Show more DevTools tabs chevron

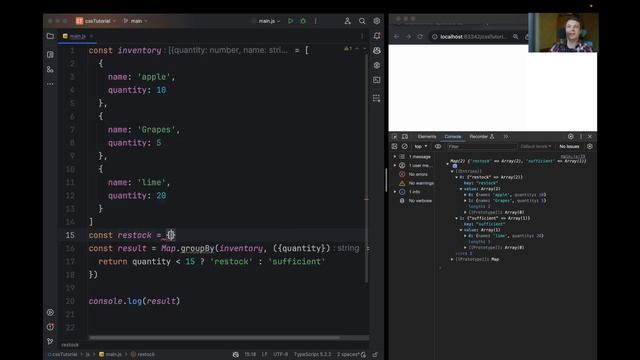[506, 137]
